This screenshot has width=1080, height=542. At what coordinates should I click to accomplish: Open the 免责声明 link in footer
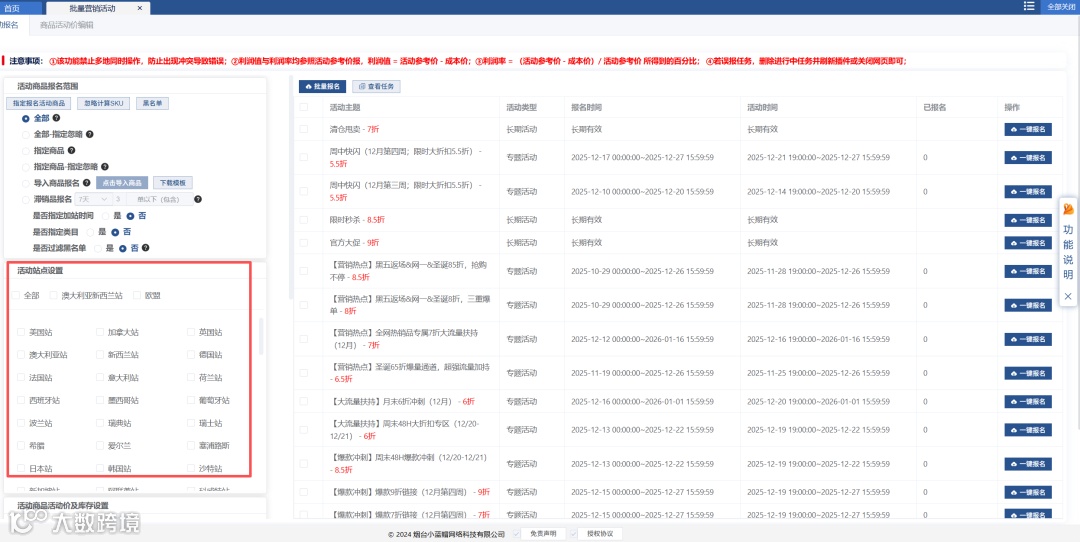point(543,534)
